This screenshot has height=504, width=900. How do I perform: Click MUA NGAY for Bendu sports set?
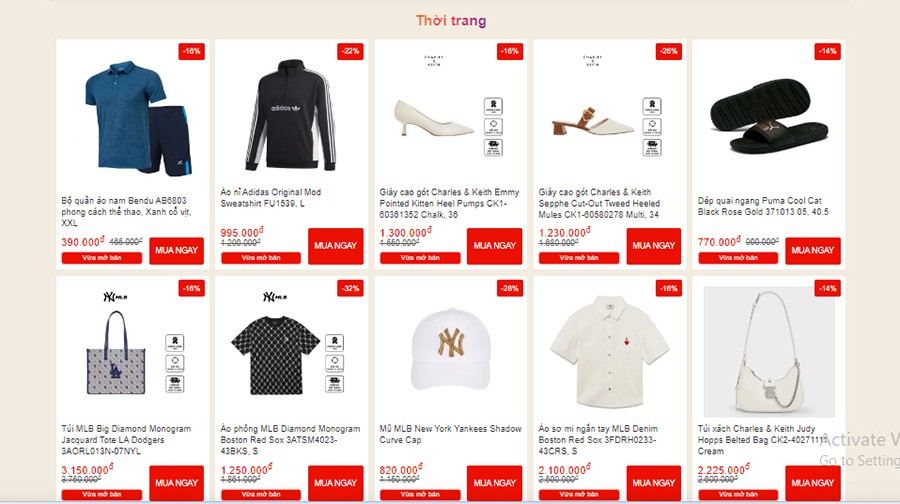pos(176,250)
